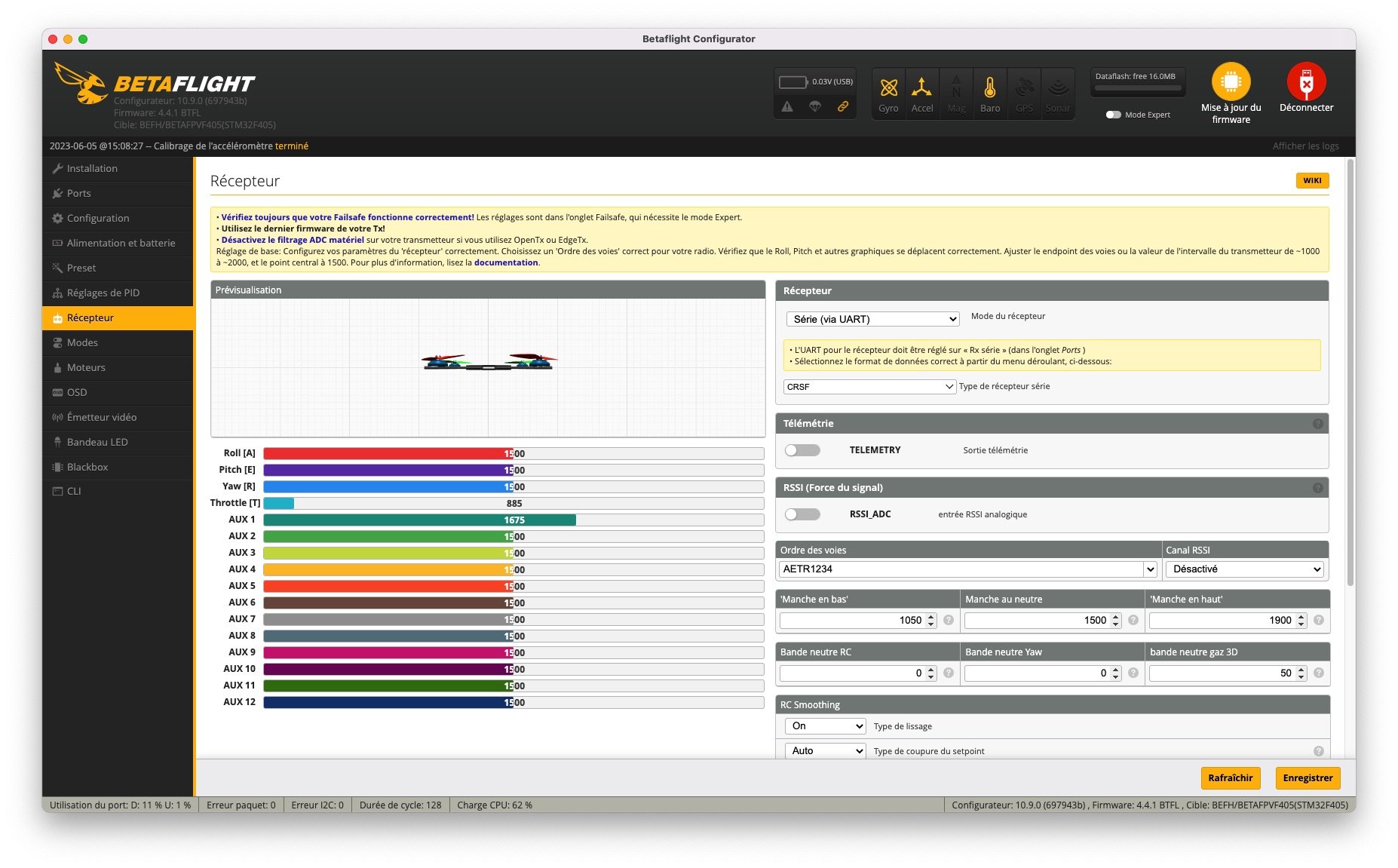Adjust the 'Manche en haut' 1900 stepper
Image resolution: width=1398 pixels, height=868 pixels.
[x=1301, y=620]
